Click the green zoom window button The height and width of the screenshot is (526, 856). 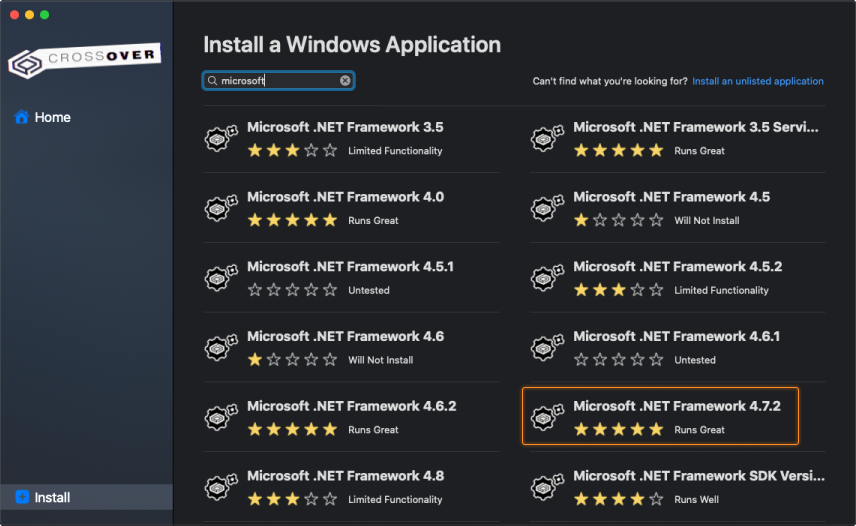(x=45, y=15)
